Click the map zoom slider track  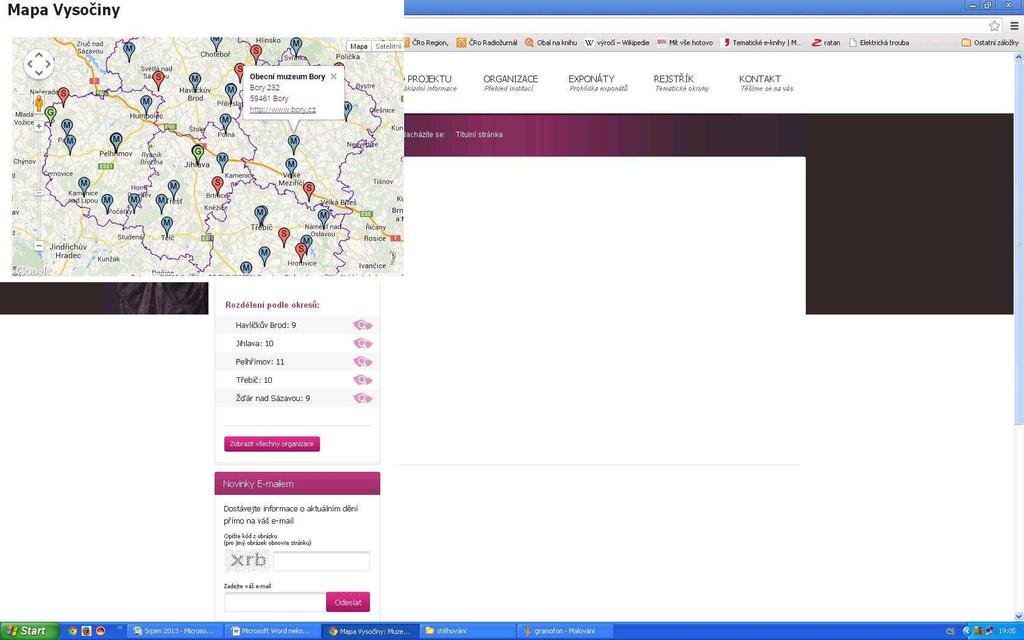(x=39, y=186)
